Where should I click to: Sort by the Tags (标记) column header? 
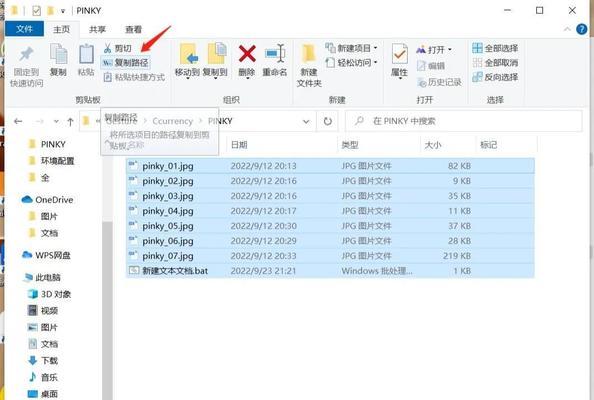(x=506, y=145)
